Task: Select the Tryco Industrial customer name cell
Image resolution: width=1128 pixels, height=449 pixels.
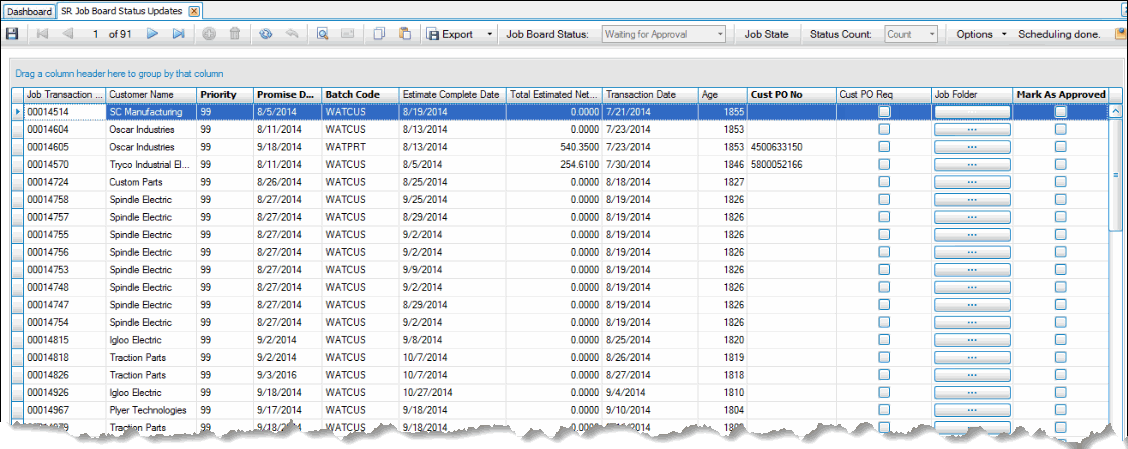Action: tap(150, 165)
